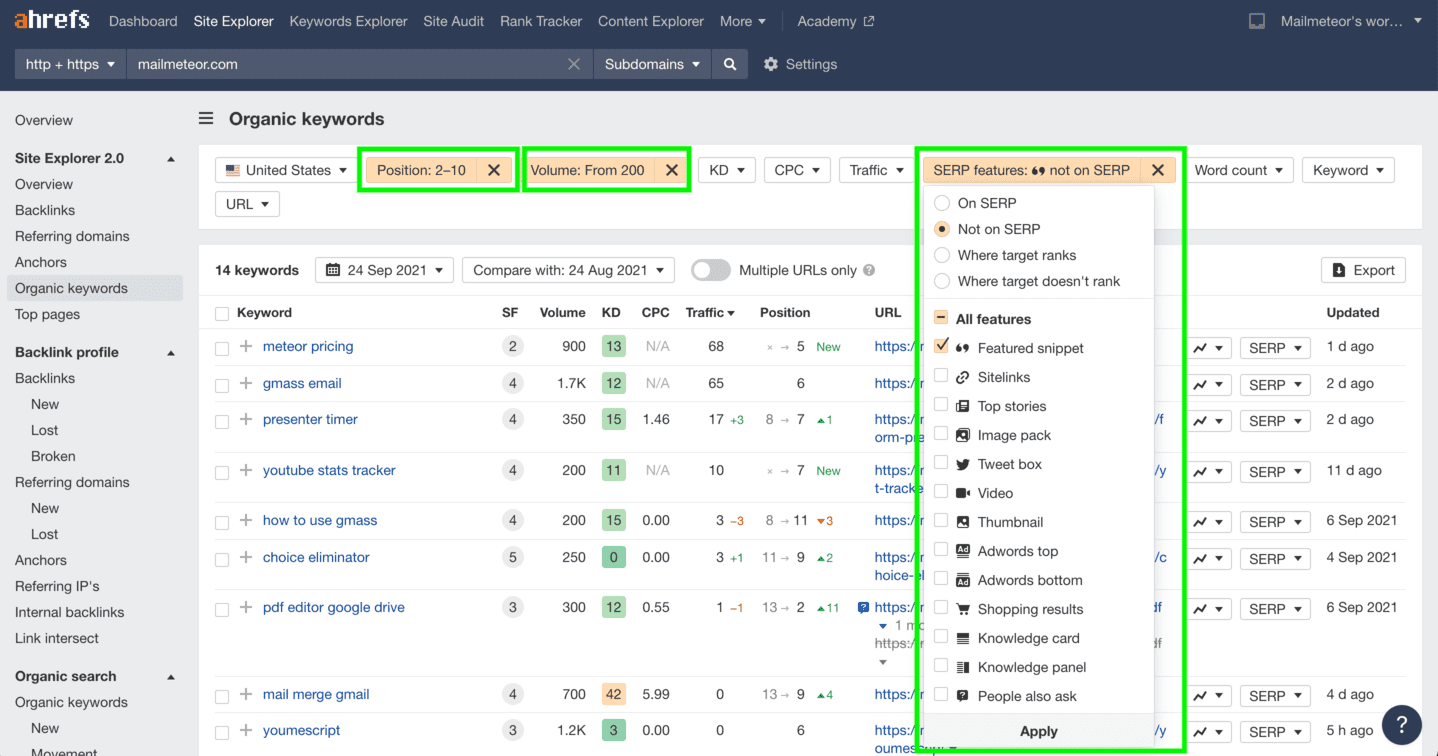Open the http + https protocol dropdown

pos(70,64)
